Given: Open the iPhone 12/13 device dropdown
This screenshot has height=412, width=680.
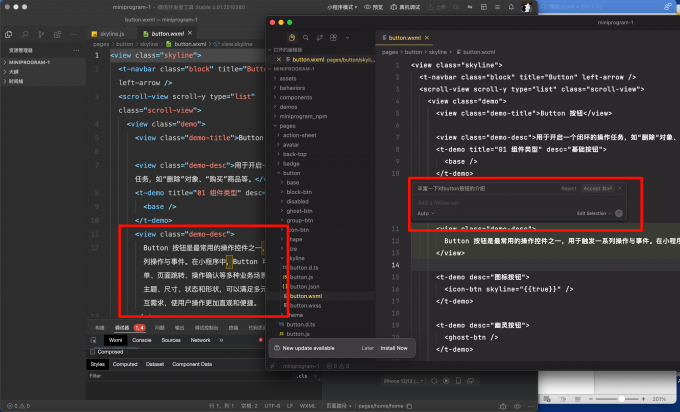Looking at the screenshot, I should [403, 381].
